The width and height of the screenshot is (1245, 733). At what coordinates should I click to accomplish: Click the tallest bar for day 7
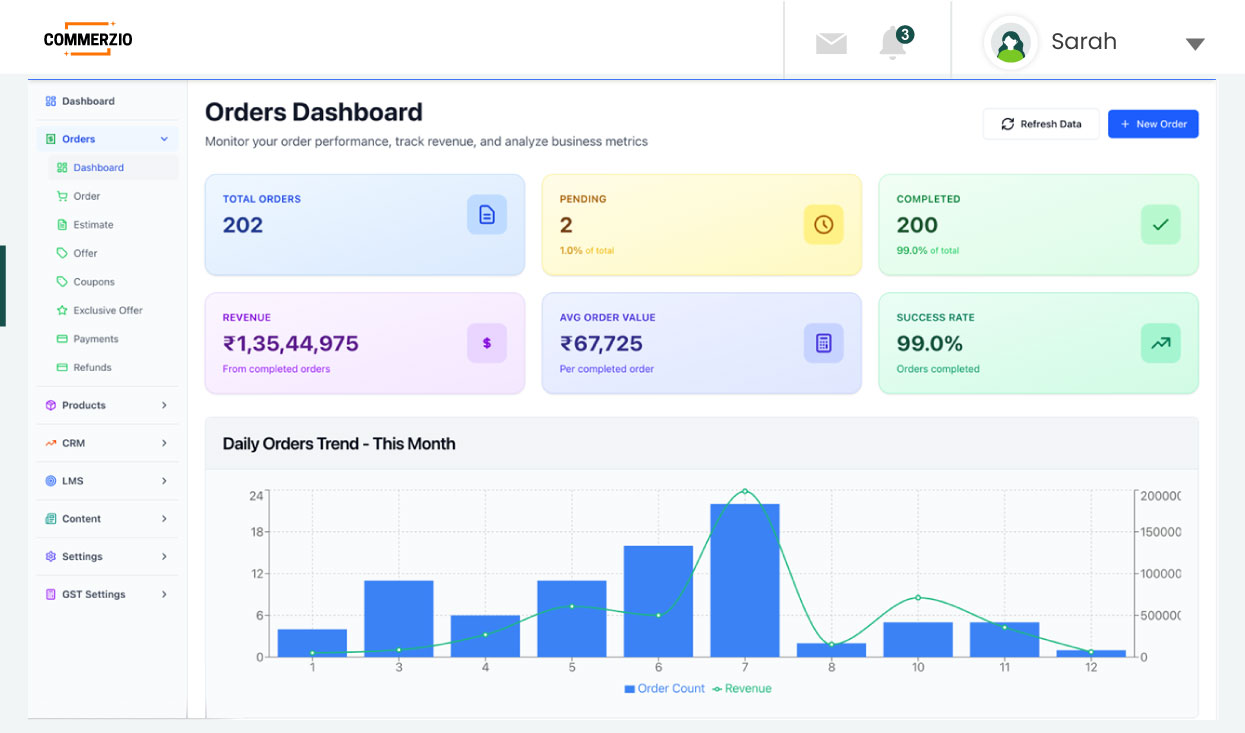(745, 580)
